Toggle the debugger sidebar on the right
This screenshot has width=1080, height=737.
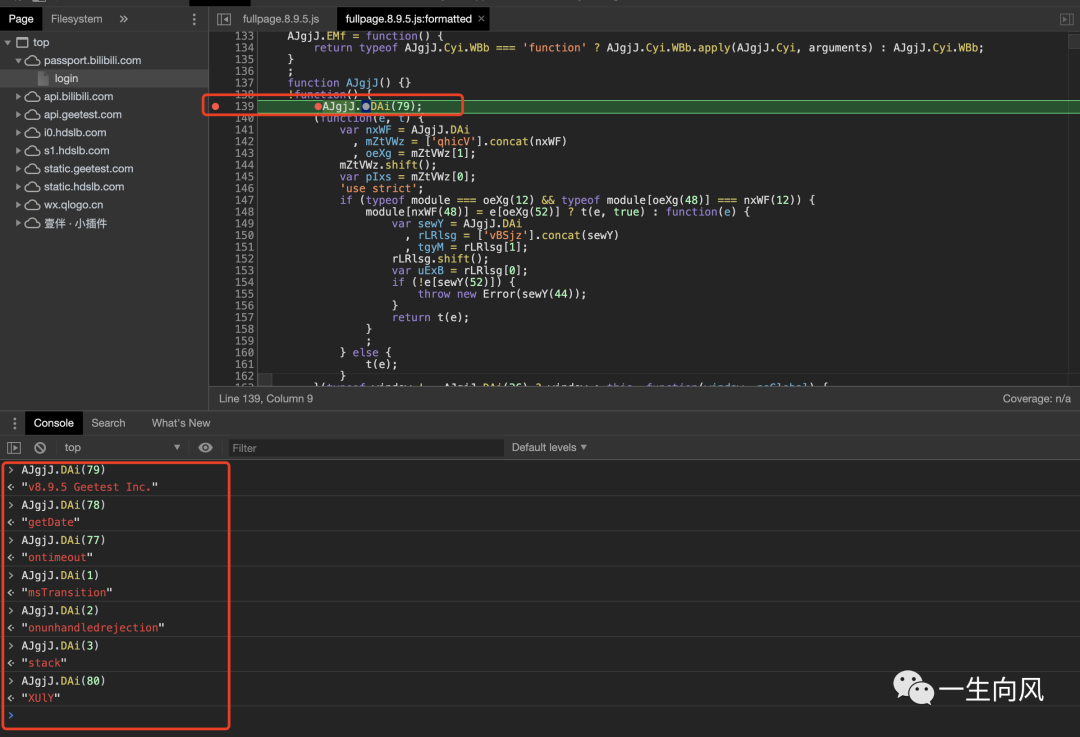click(1066, 19)
